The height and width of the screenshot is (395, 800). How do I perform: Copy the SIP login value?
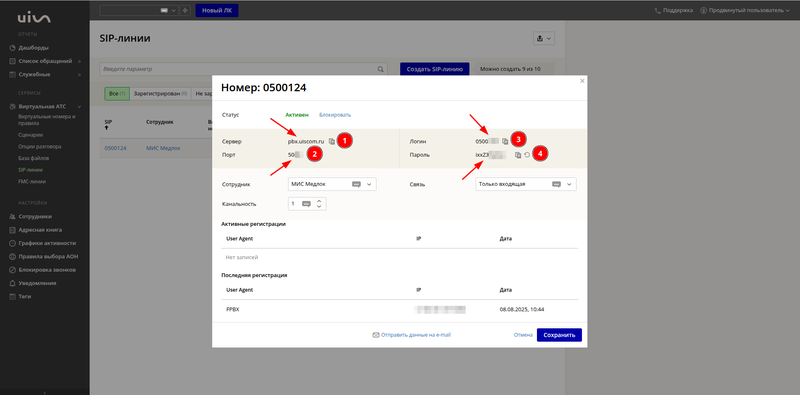click(505, 141)
